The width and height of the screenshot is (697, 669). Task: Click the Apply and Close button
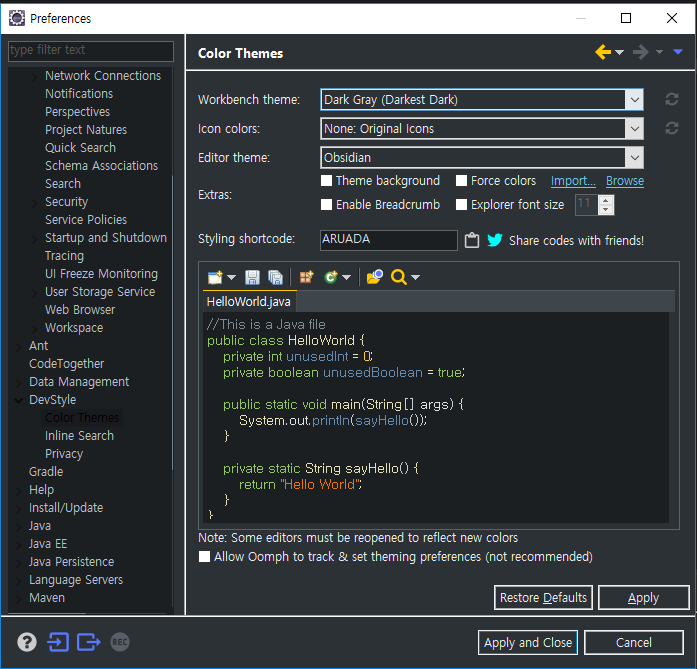(528, 642)
